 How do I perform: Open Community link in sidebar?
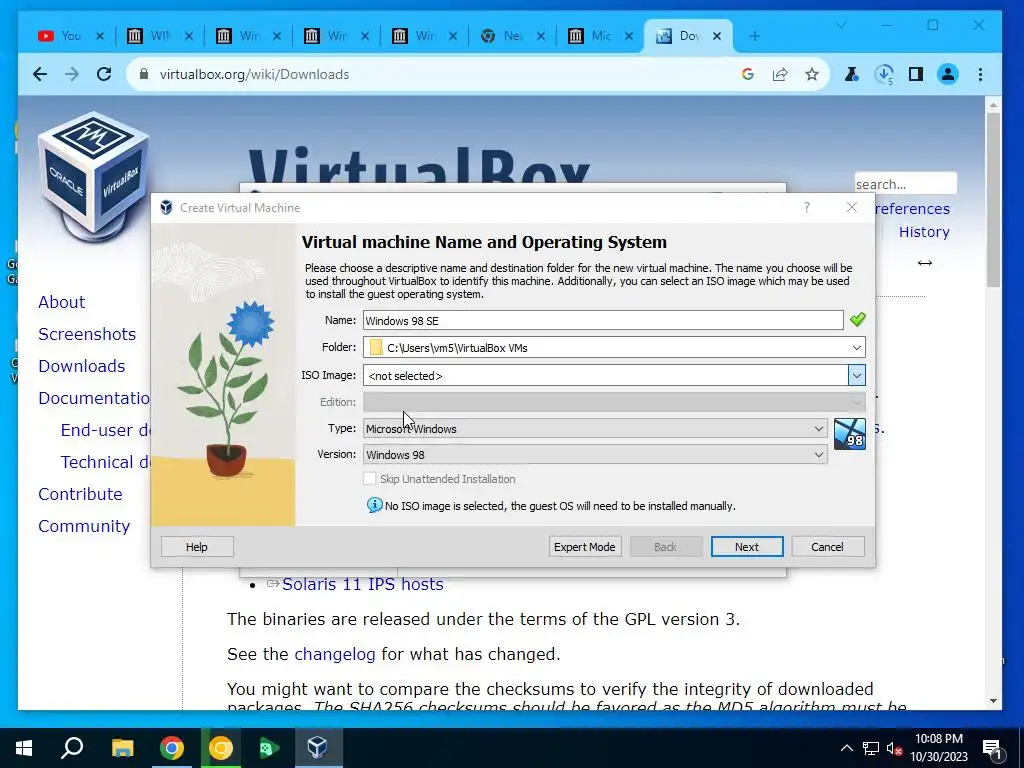84,526
